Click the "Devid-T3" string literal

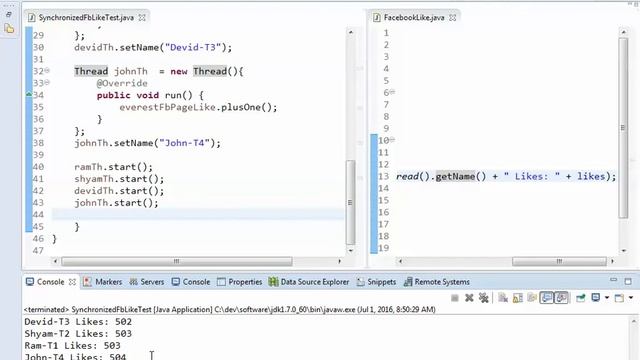[193, 47]
